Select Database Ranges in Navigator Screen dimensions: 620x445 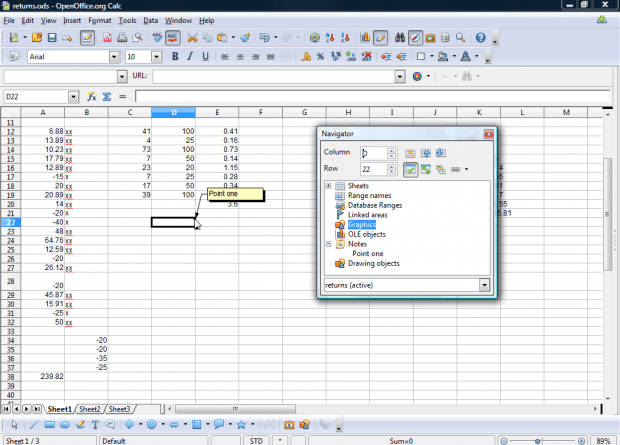point(375,205)
